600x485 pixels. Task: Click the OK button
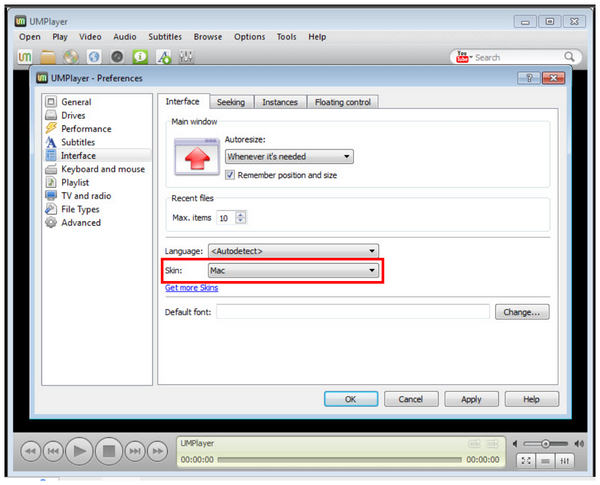(x=351, y=399)
